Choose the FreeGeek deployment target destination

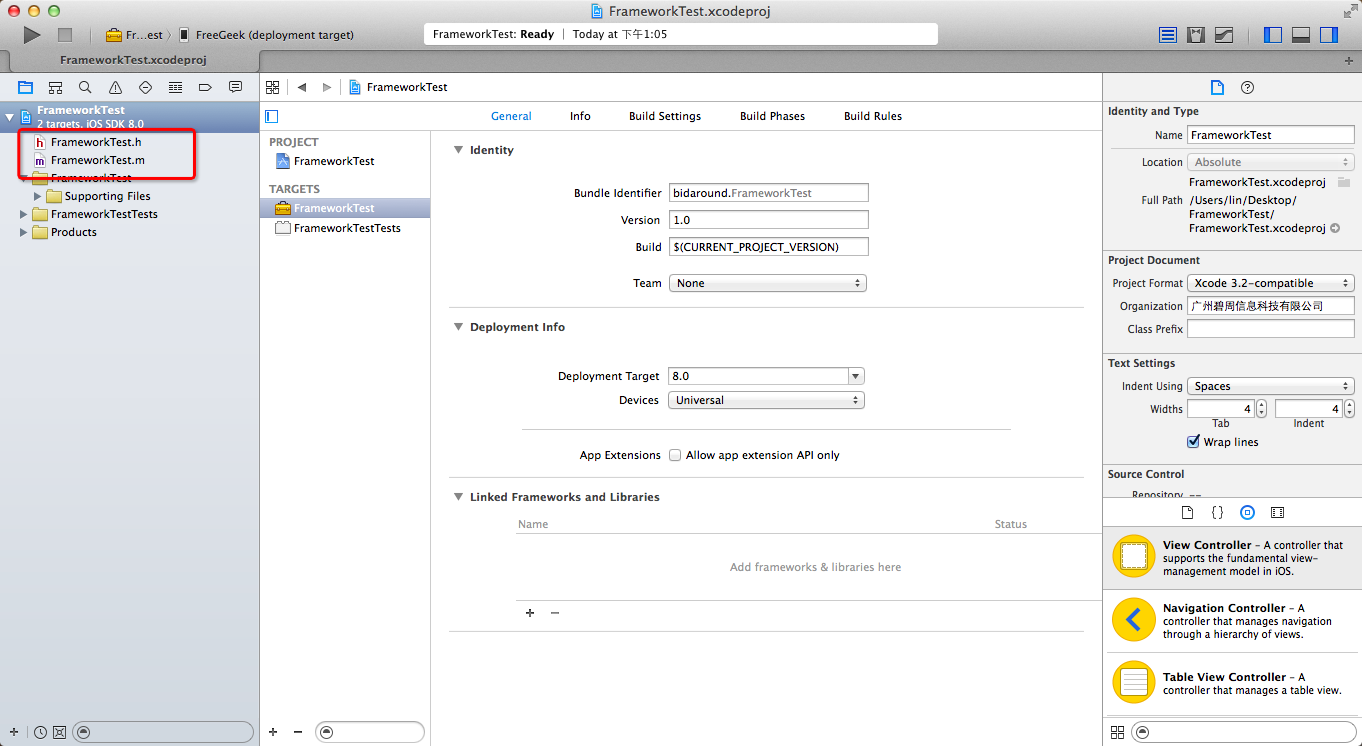coord(265,35)
